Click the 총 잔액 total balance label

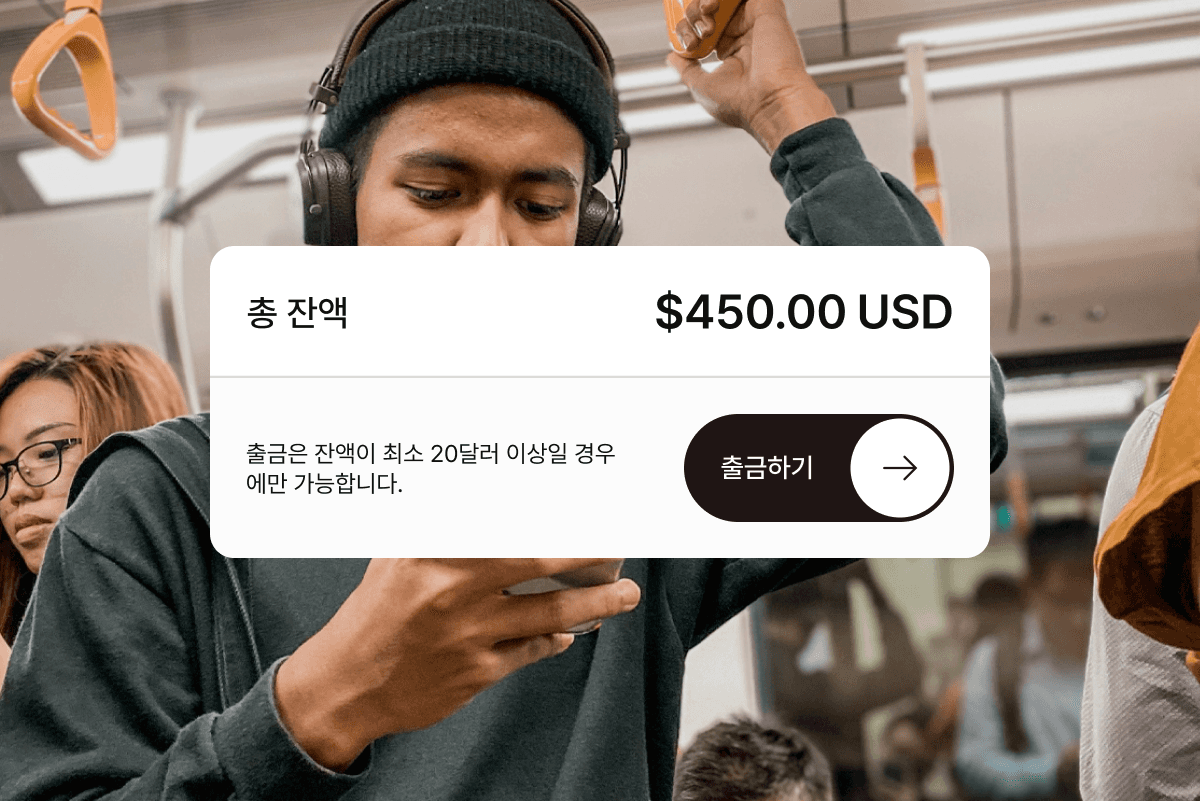pos(297,313)
